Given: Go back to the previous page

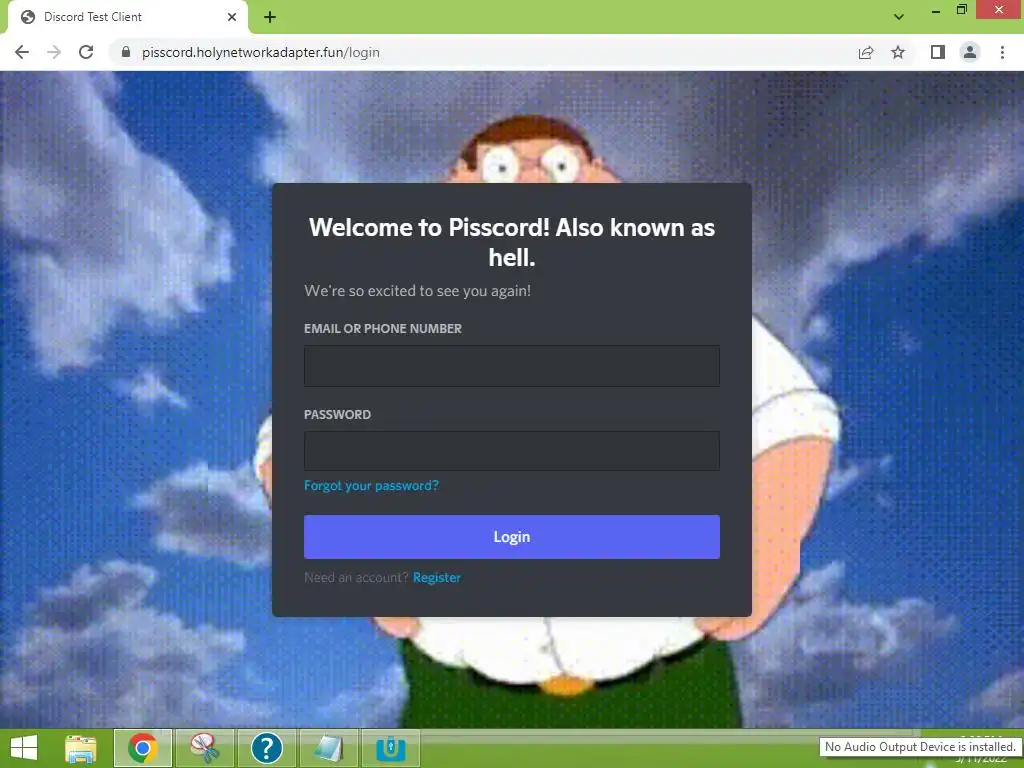Looking at the screenshot, I should point(22,52).
